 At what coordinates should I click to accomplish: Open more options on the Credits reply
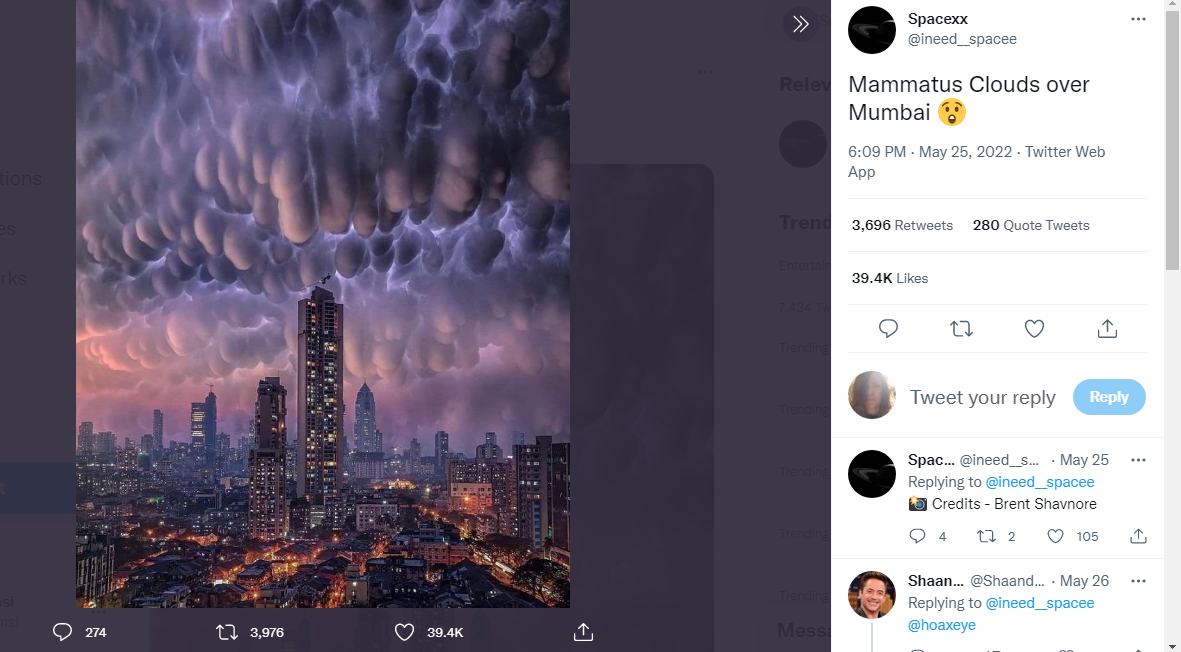click(x=1138, y=460)
